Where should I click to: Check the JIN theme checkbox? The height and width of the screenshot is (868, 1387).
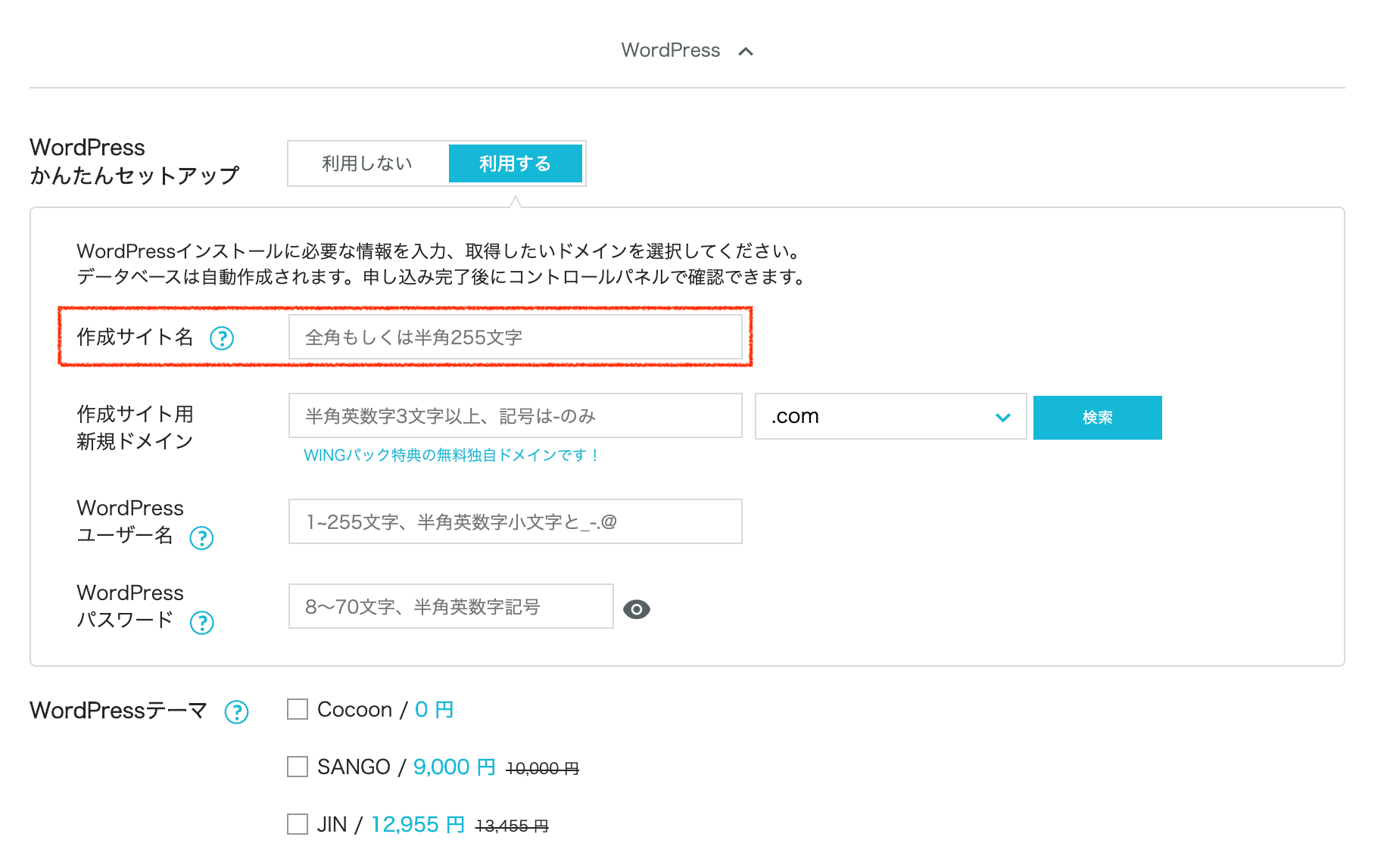click(x=298, y=824)
